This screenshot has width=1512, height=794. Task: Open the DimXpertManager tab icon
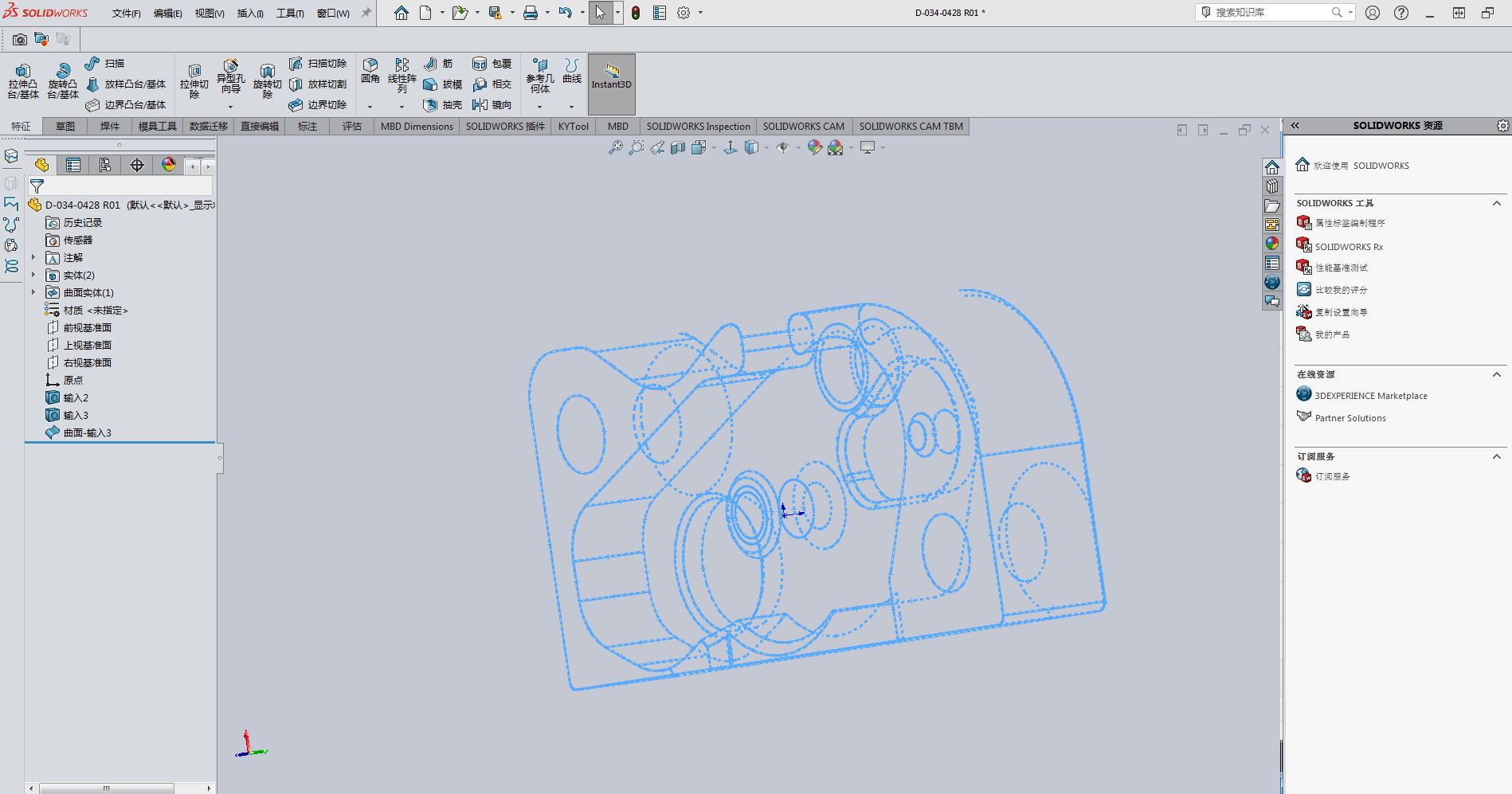tap(137, 165)
